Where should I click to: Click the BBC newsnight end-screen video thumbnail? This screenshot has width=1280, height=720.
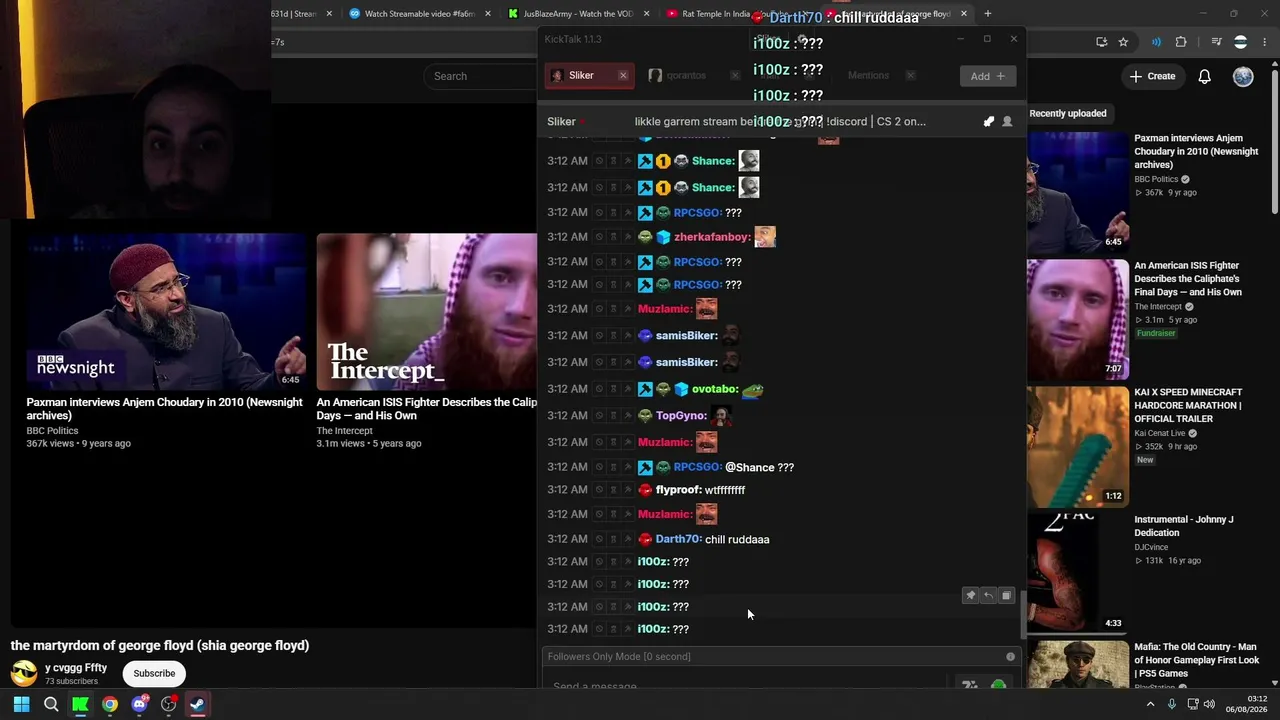[166, 311]
